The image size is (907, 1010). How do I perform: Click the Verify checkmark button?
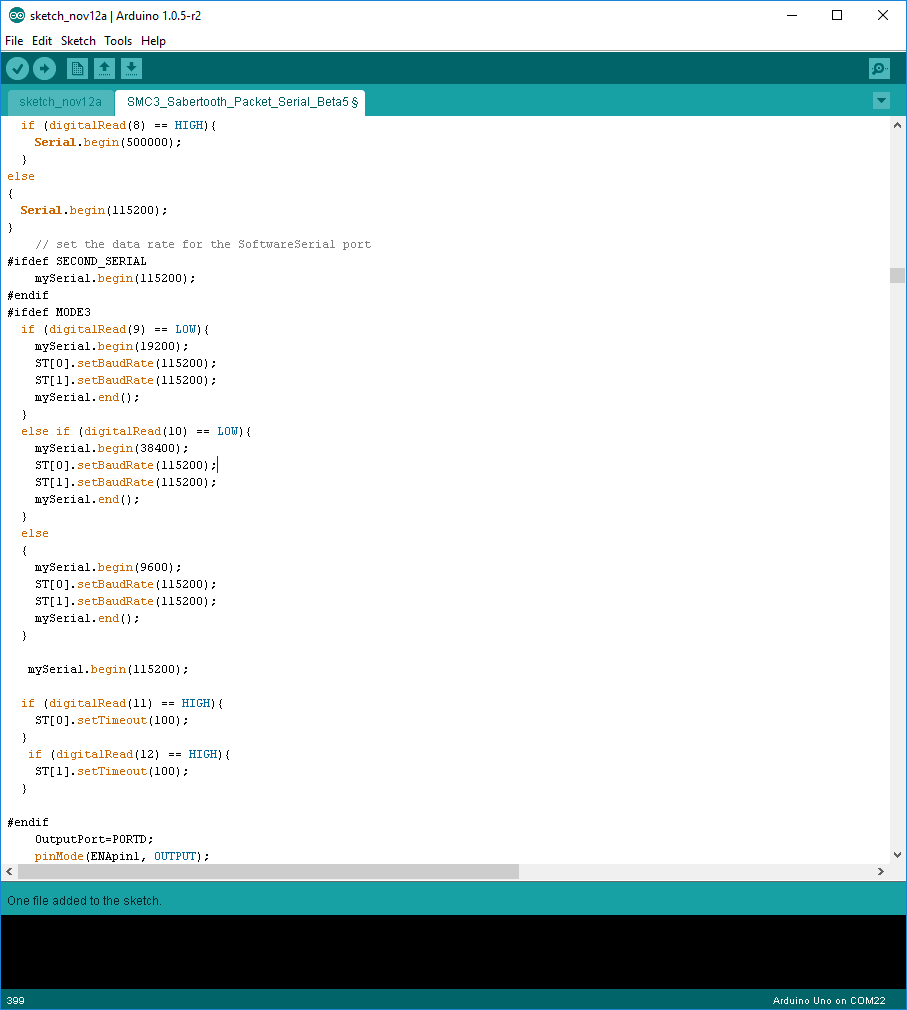tap(18, 68)
